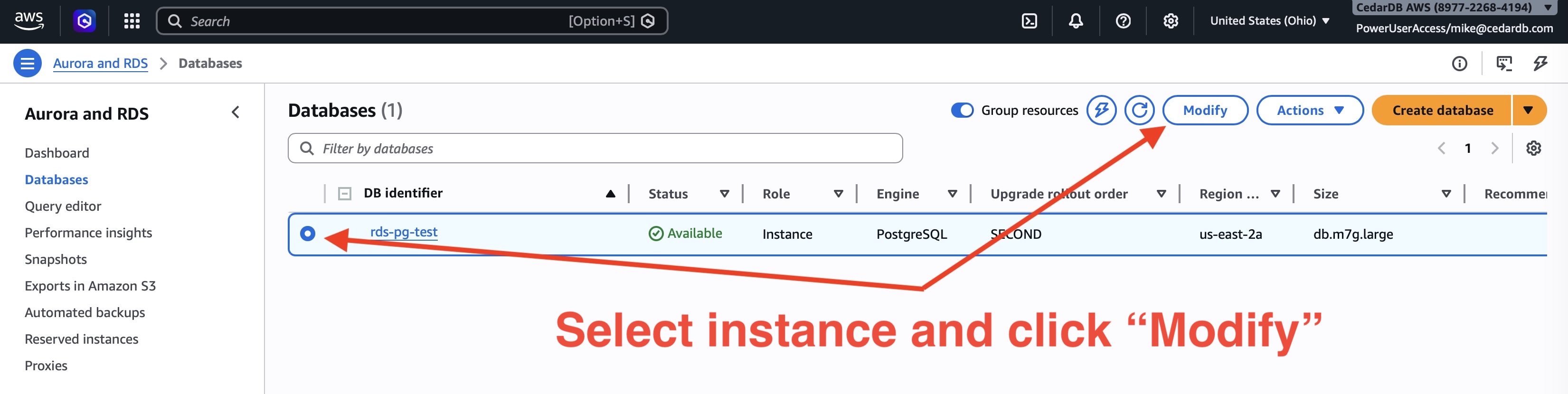
Task: Open the AWS services grid menu
Action: (132, 21)
